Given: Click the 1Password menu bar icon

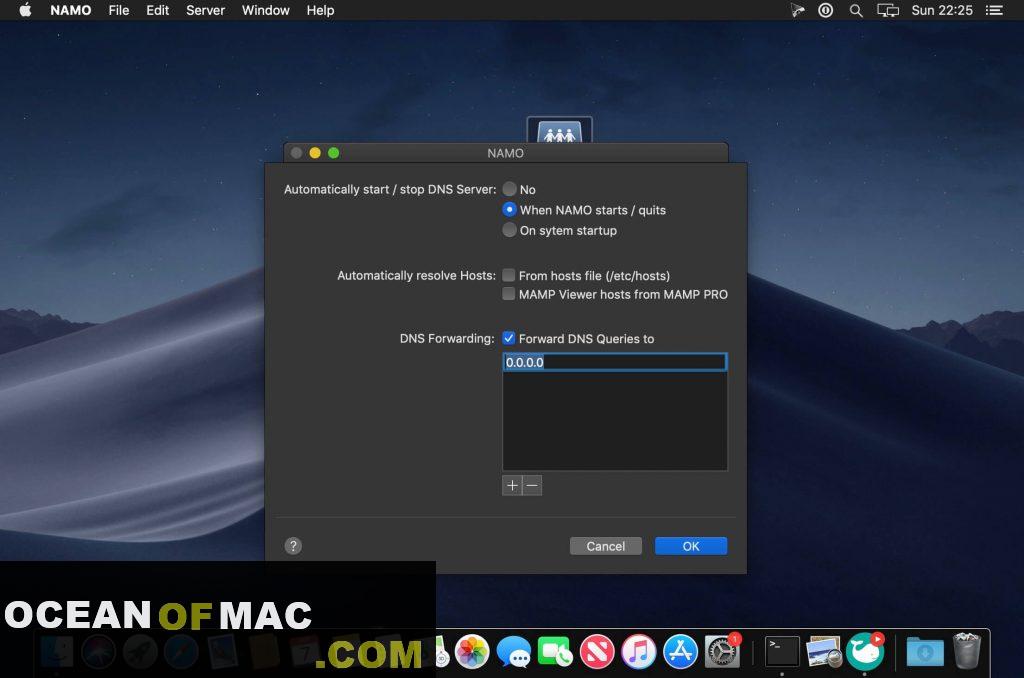Looking at the screenshot, I should point(825,10).
